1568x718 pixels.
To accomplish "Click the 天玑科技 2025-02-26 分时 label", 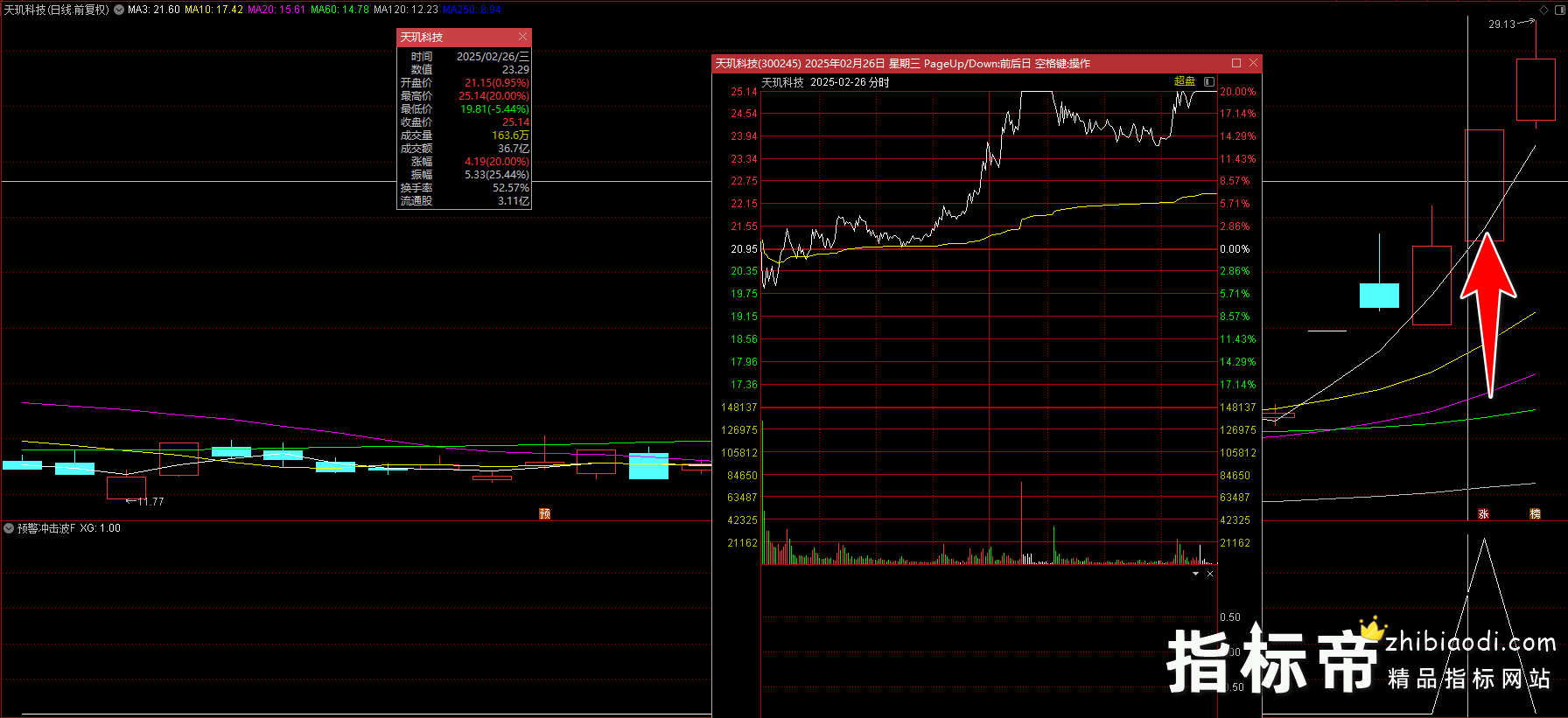I will pyautogui.click(x=825, y=82).
